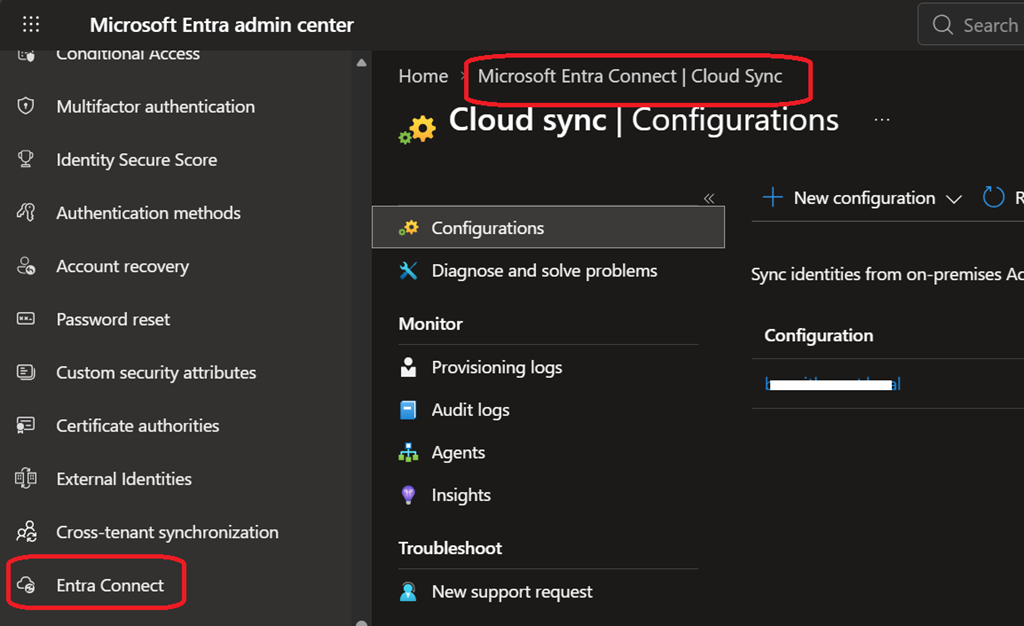This screenshot has height=626, width=1024.
Task: Open the Multifactor authentication page
Action: click(x=155, y=106)
